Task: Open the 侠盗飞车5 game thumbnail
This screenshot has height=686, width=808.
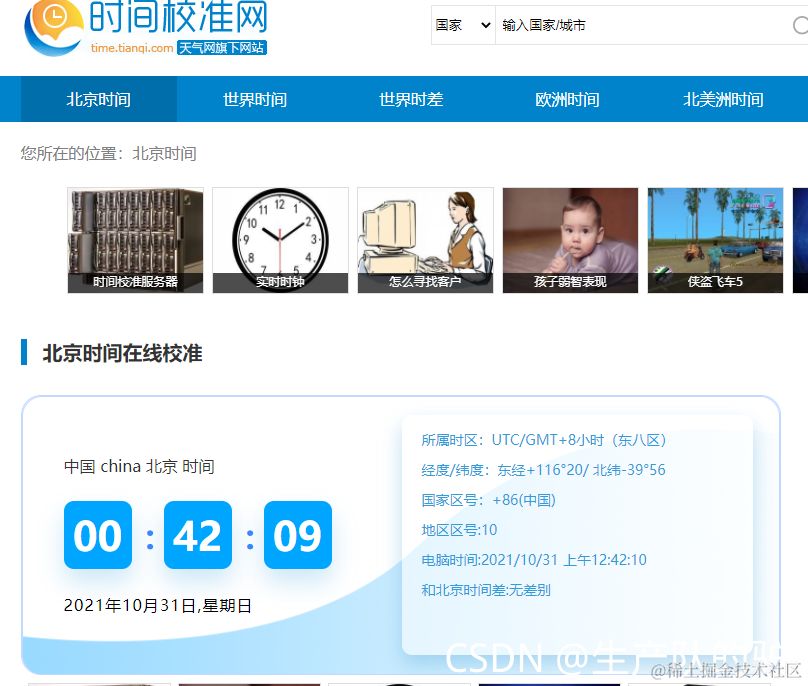Action: coord(714,240)
